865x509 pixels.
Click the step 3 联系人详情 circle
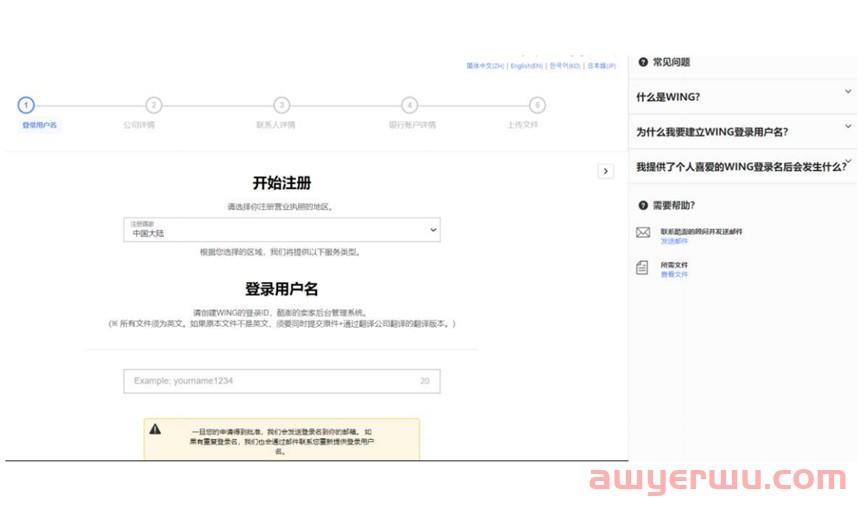click(x=282, y=105)
